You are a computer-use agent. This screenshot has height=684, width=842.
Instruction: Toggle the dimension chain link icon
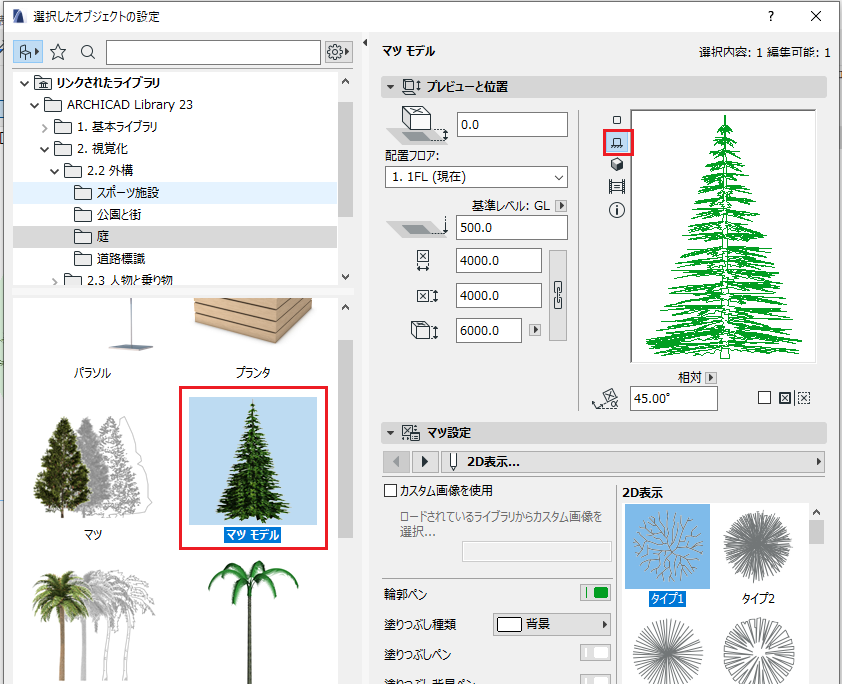click(x=558, y=295)
